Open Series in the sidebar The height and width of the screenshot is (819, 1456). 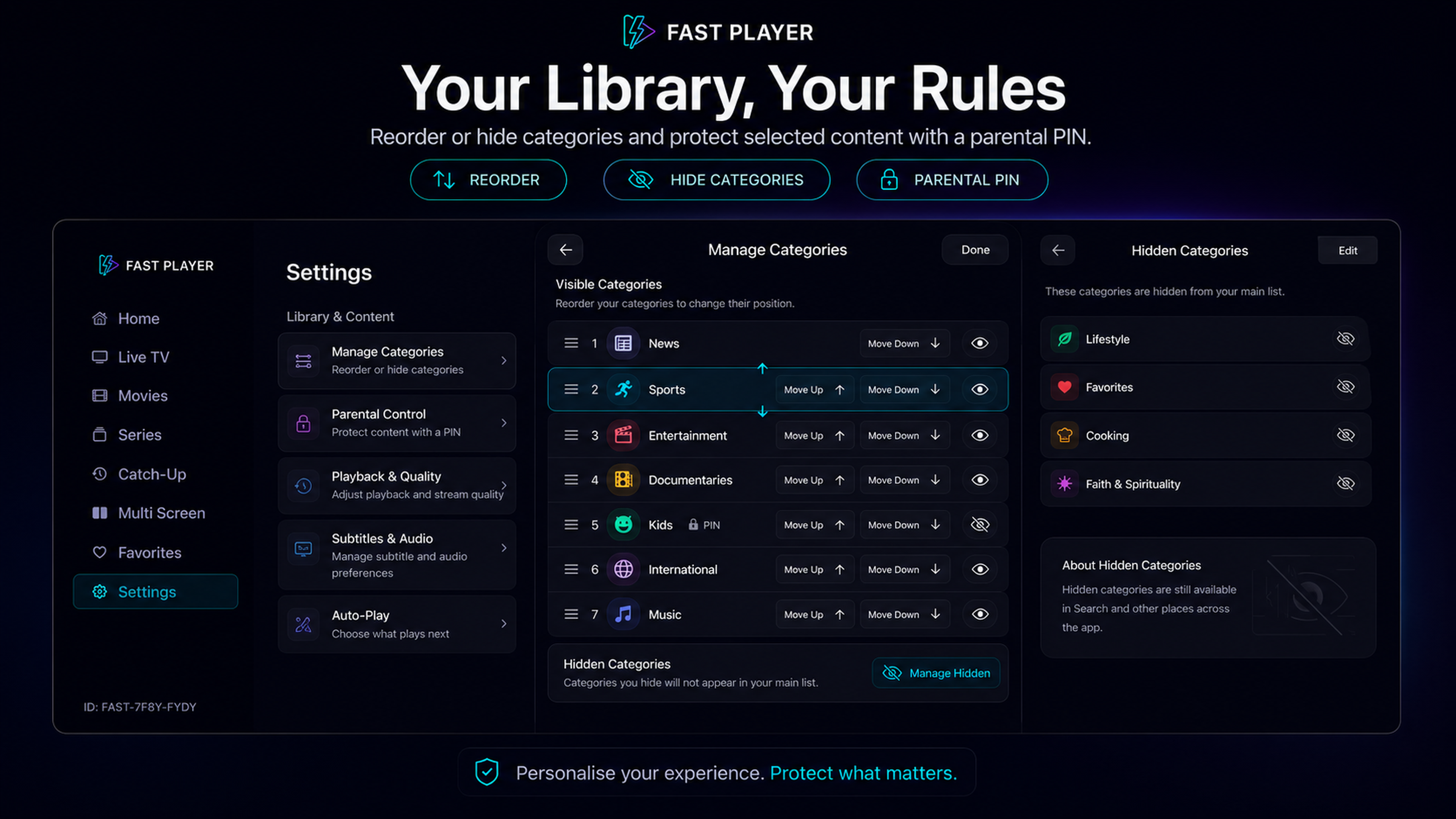click(155, 435)
